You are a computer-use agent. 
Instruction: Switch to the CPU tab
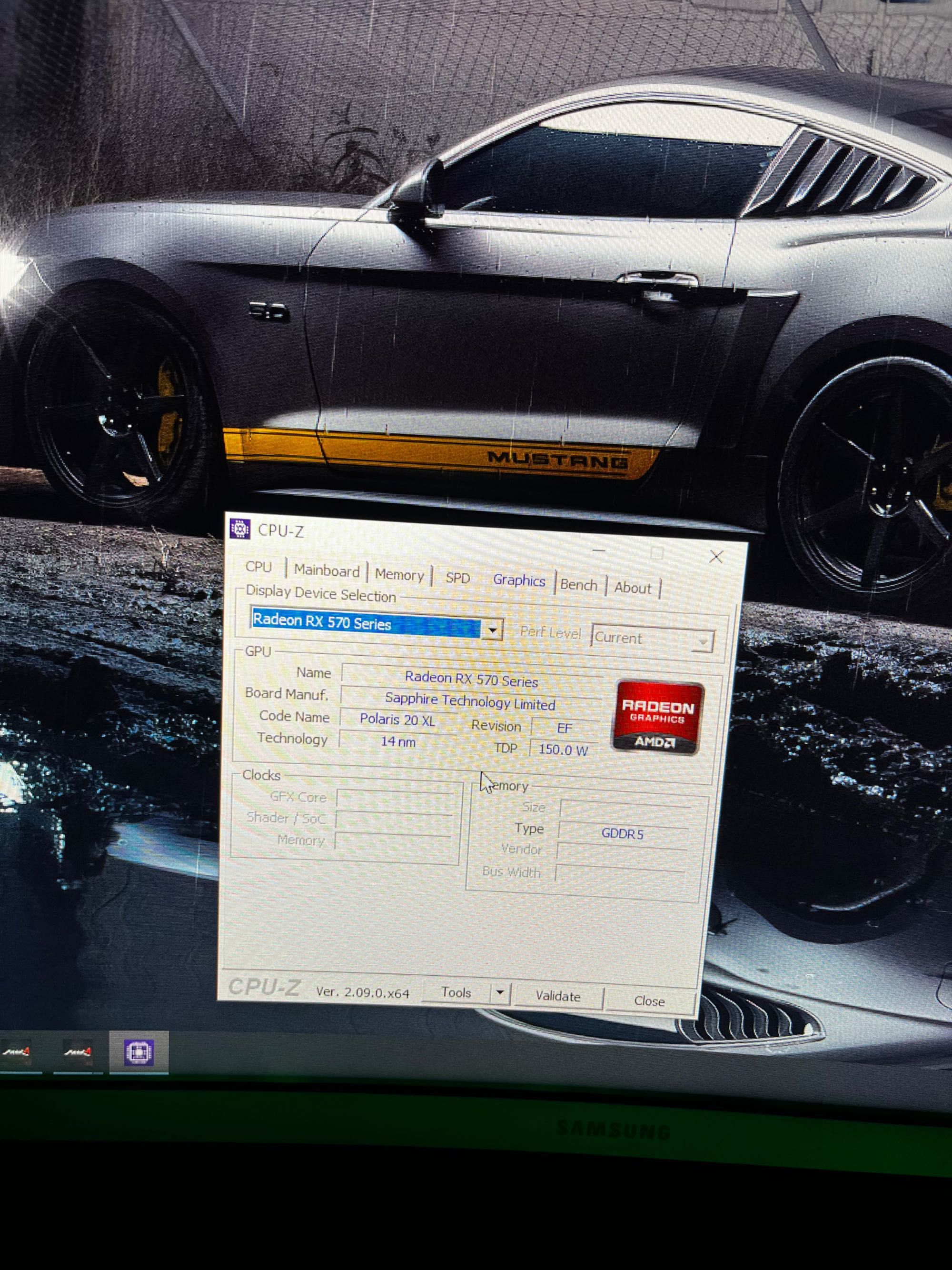point(259,567)
